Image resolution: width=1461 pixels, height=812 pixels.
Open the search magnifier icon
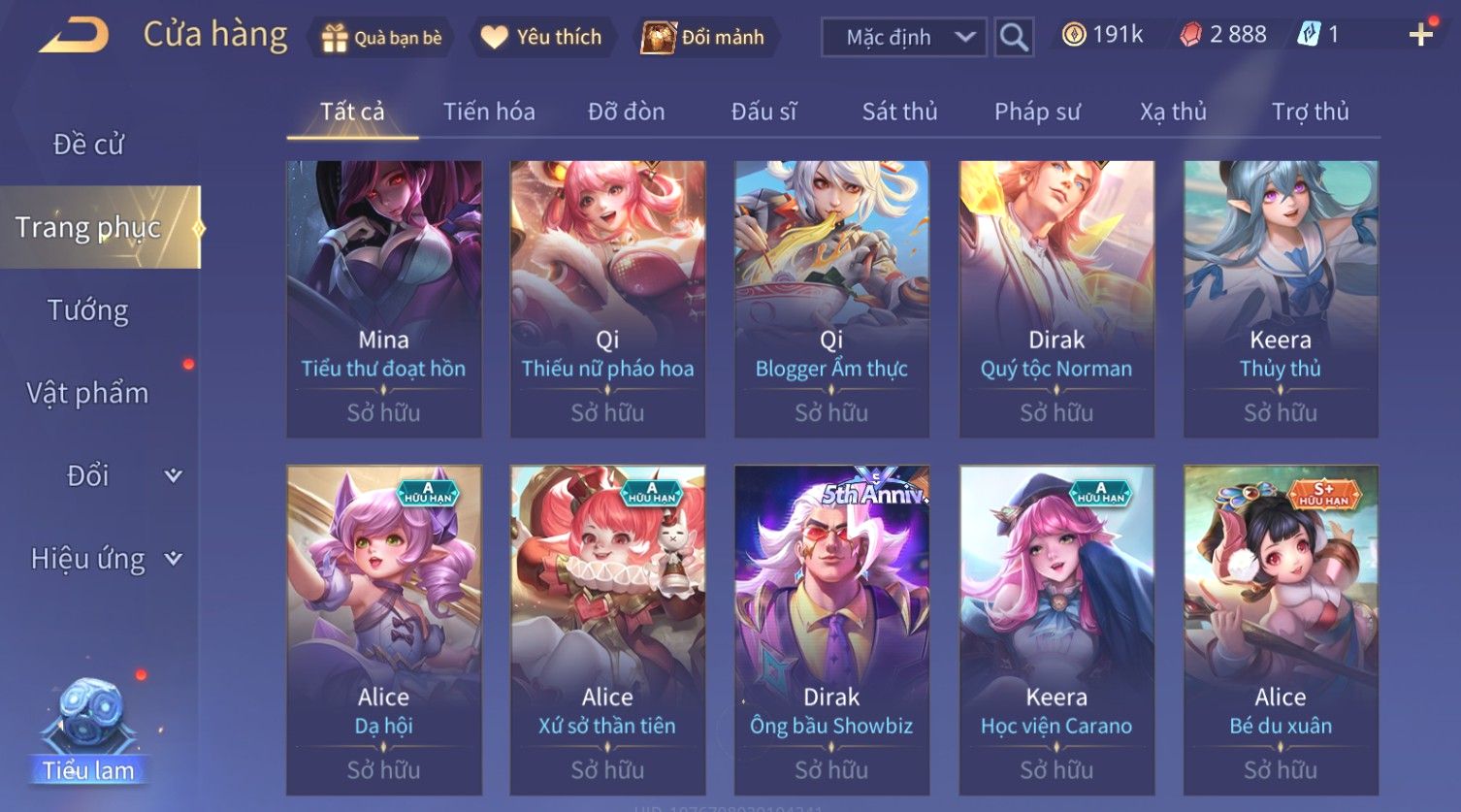click(x=1014, y=37)
